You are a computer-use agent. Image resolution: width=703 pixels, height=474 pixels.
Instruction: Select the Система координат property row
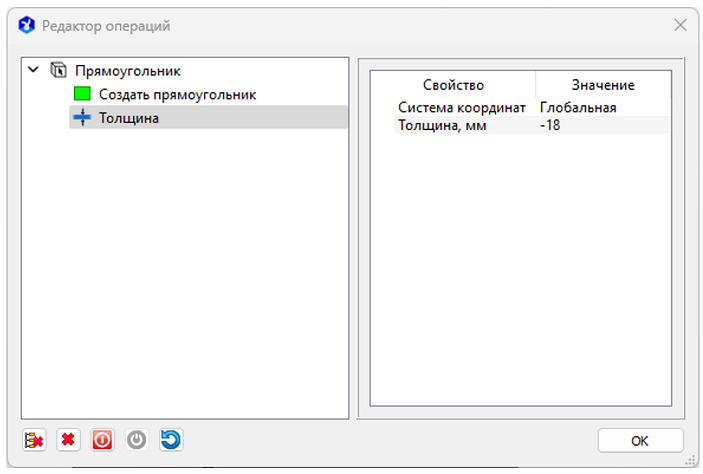tap(461, 108)
